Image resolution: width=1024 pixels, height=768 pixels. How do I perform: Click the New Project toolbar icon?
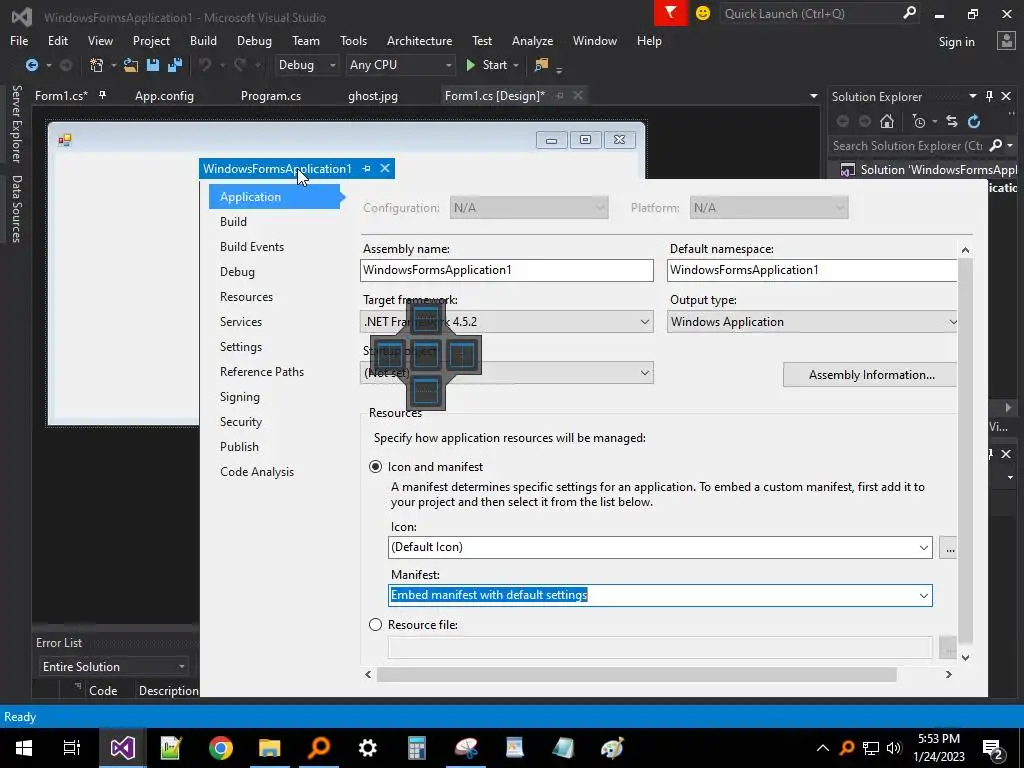pyautogui.click(x=97, y=65)
